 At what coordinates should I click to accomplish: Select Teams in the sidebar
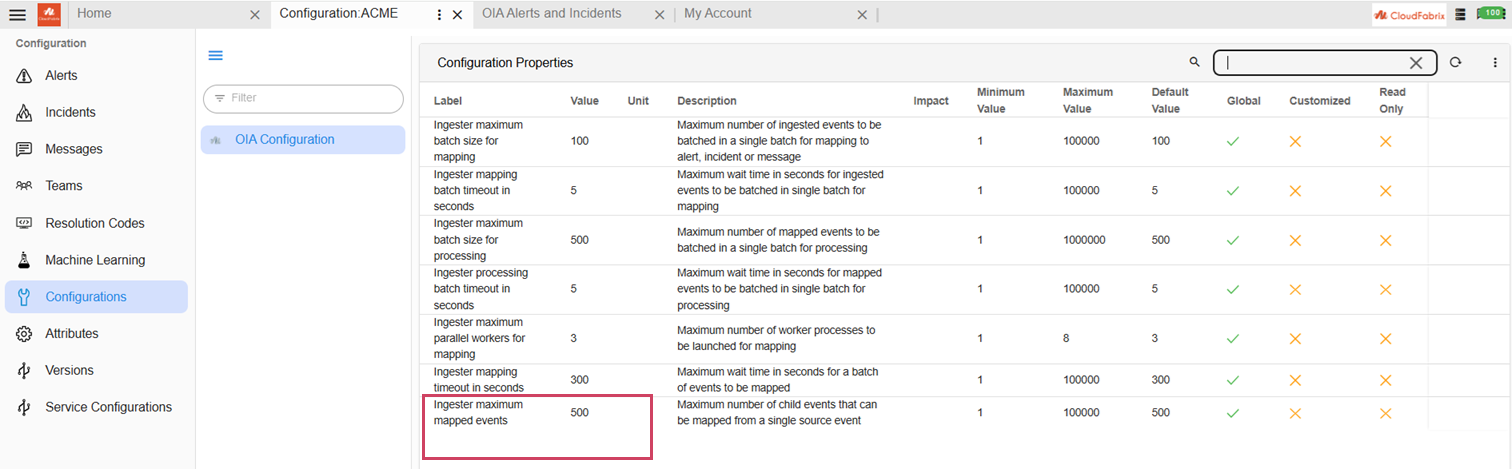(x=64, y=186)
